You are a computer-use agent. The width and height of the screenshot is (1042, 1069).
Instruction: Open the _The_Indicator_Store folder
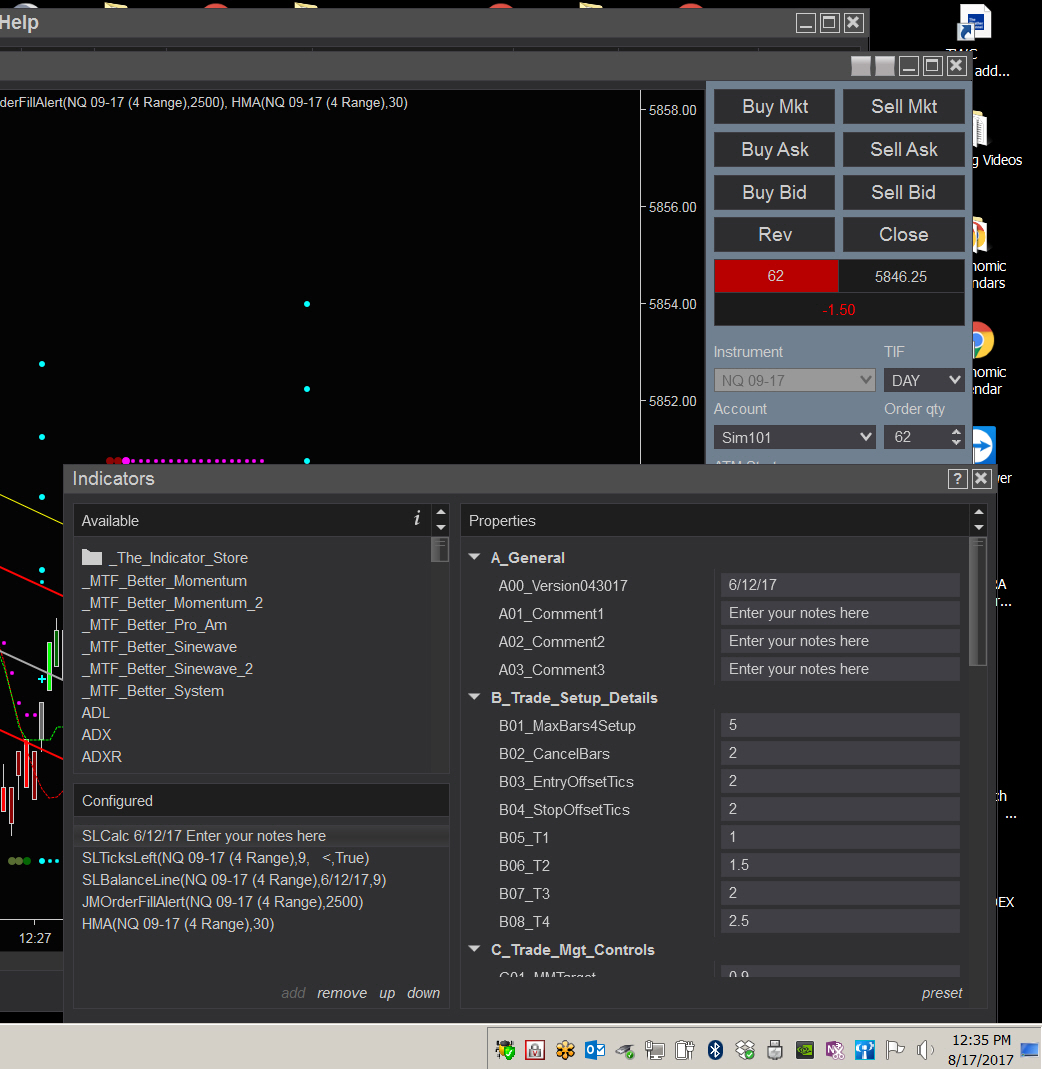[165, 558]
